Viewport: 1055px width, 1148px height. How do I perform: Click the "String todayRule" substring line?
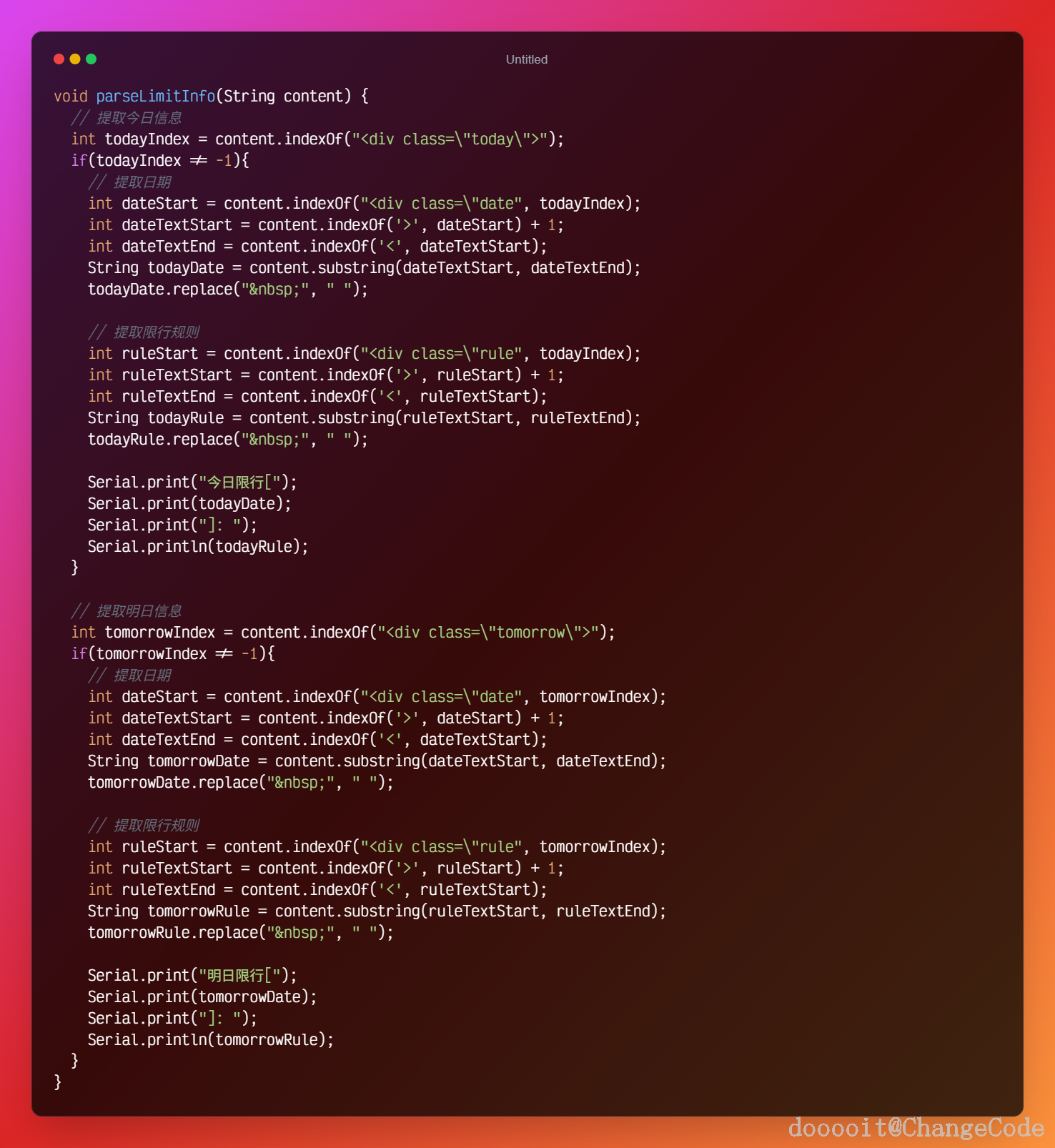point(365,418)
